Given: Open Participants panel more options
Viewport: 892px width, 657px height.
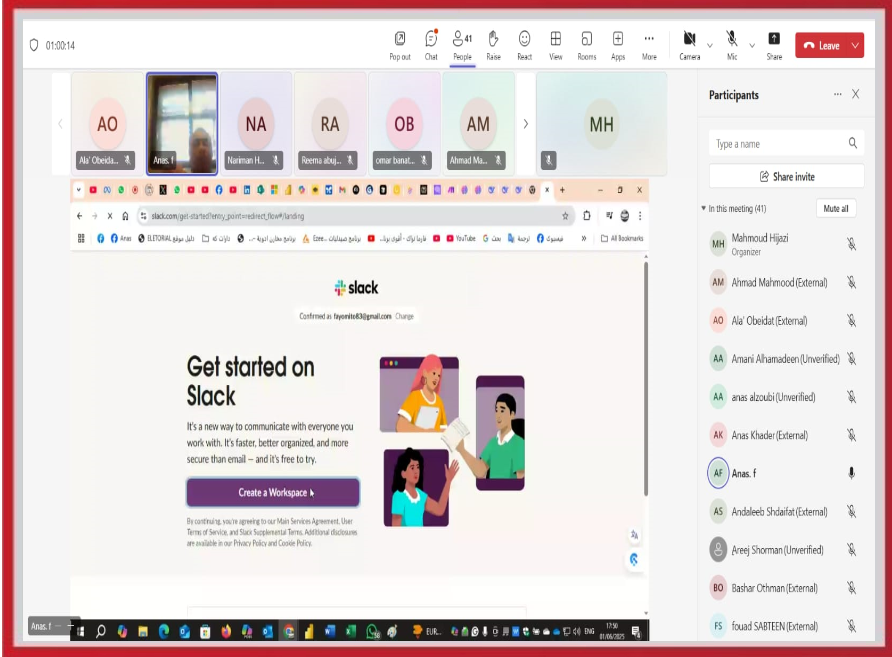Looking at the screenshot, I should [837, 94].
